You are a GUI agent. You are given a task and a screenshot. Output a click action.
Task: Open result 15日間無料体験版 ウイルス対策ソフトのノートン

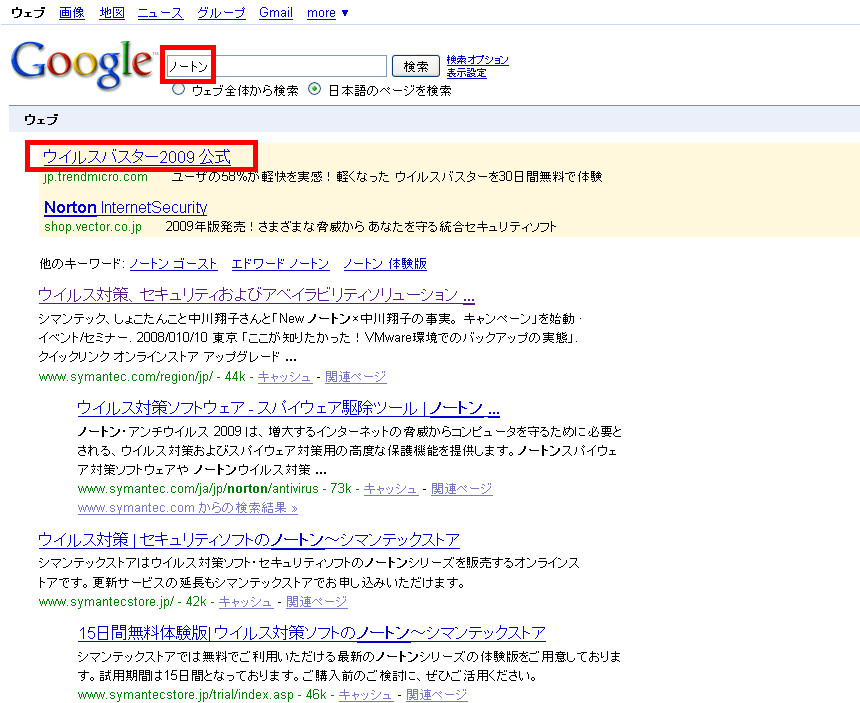coord(312,633)
